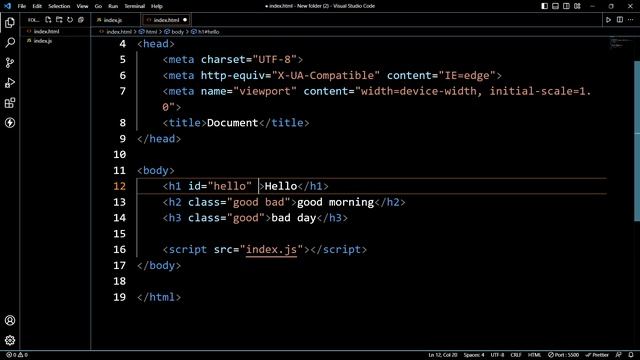
Task: Click the Run Code play icon
Action: click(x=608, y=20)
